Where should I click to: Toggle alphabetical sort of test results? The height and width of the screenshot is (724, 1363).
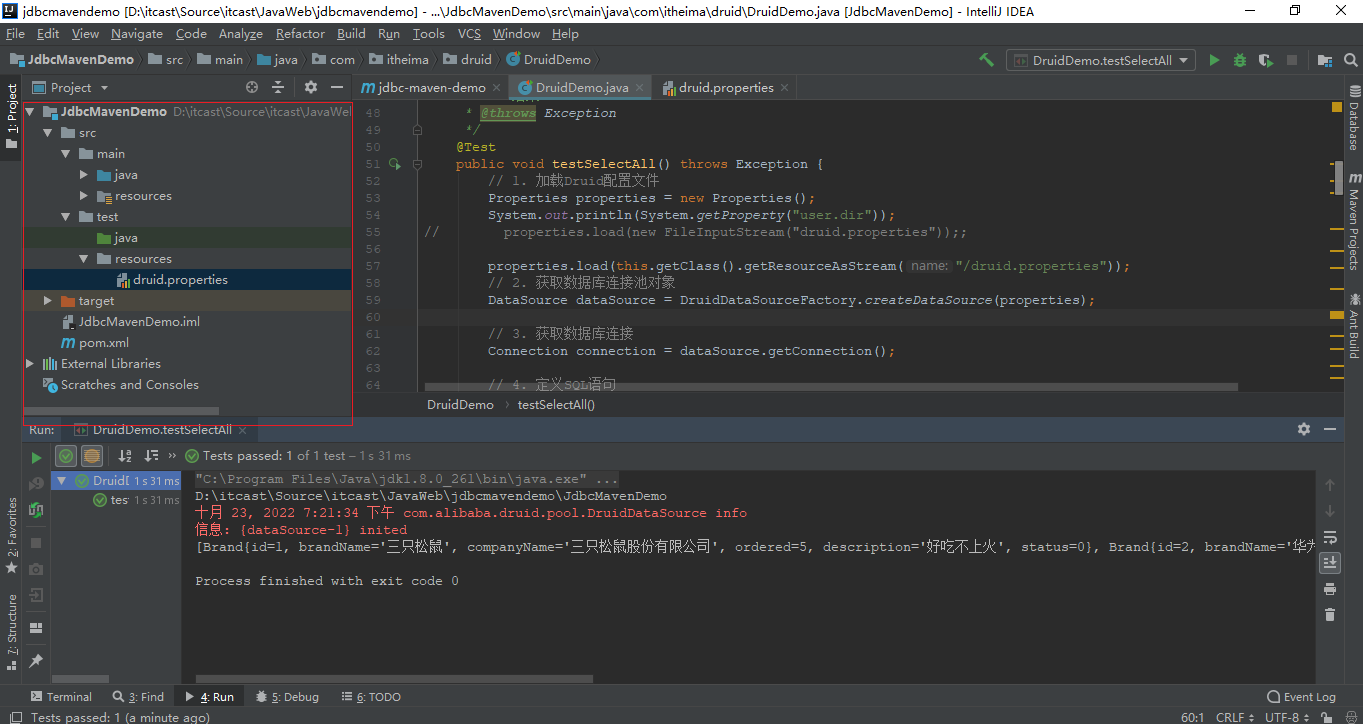point(126,456)
